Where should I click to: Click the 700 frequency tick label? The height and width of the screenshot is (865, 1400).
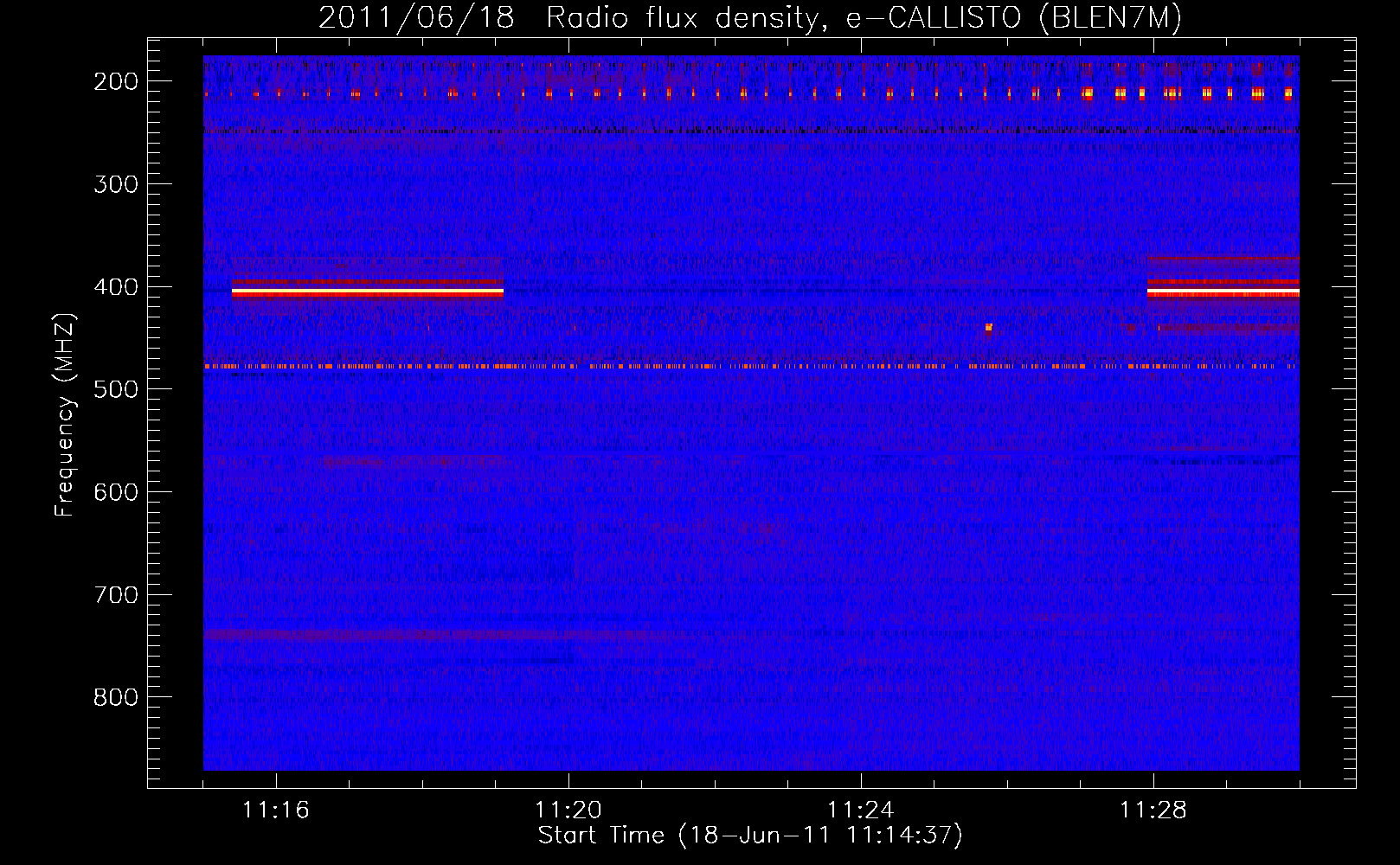coord(115,595)
